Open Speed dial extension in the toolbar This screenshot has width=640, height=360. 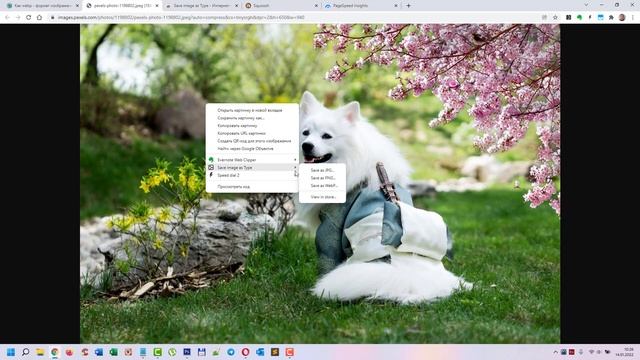pyautogui.click(x=590, y=18)
